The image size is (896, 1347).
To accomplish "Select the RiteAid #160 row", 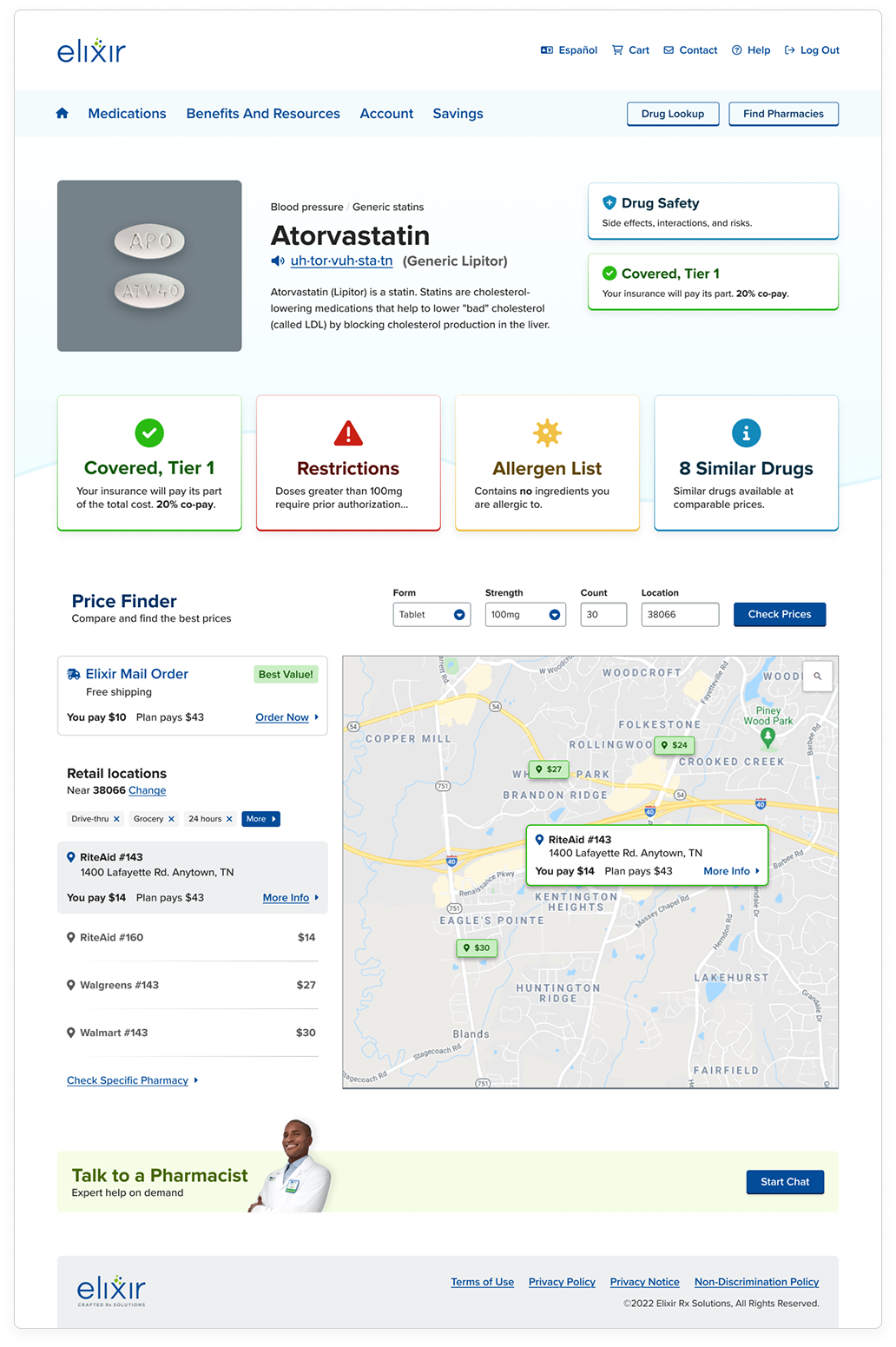I will tap(192, 937).
